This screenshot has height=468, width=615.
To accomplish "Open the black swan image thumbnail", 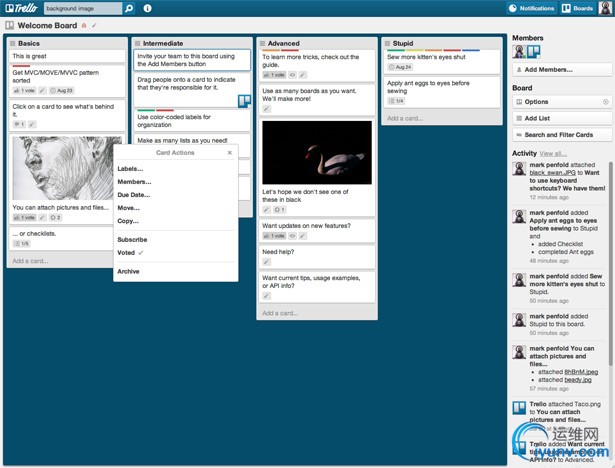I will pyautogui.click(x=317, y=153).
